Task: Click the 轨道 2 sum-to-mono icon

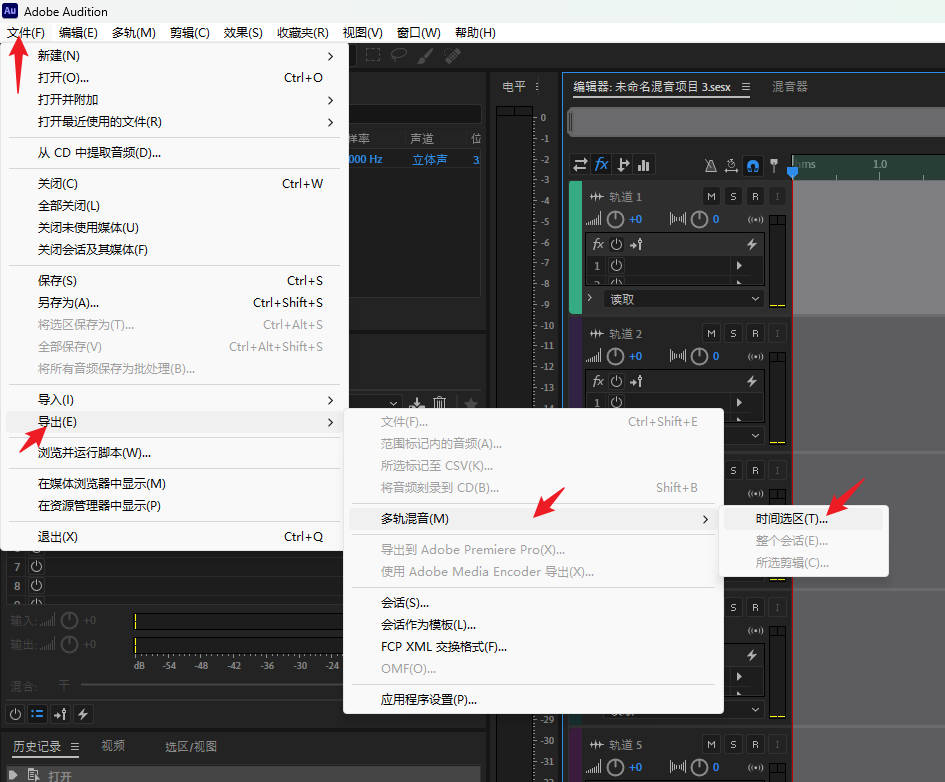Action: (755, 357)
